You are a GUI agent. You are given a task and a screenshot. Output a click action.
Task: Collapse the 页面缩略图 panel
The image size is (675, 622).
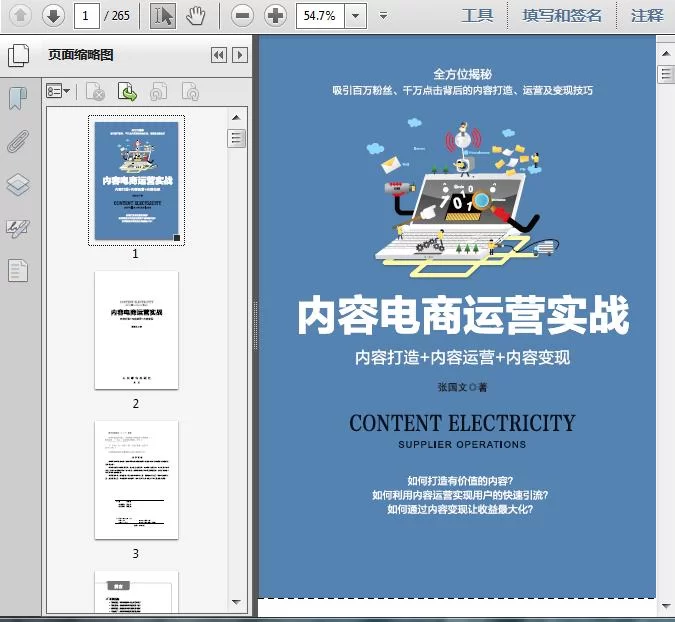[217, 56]
